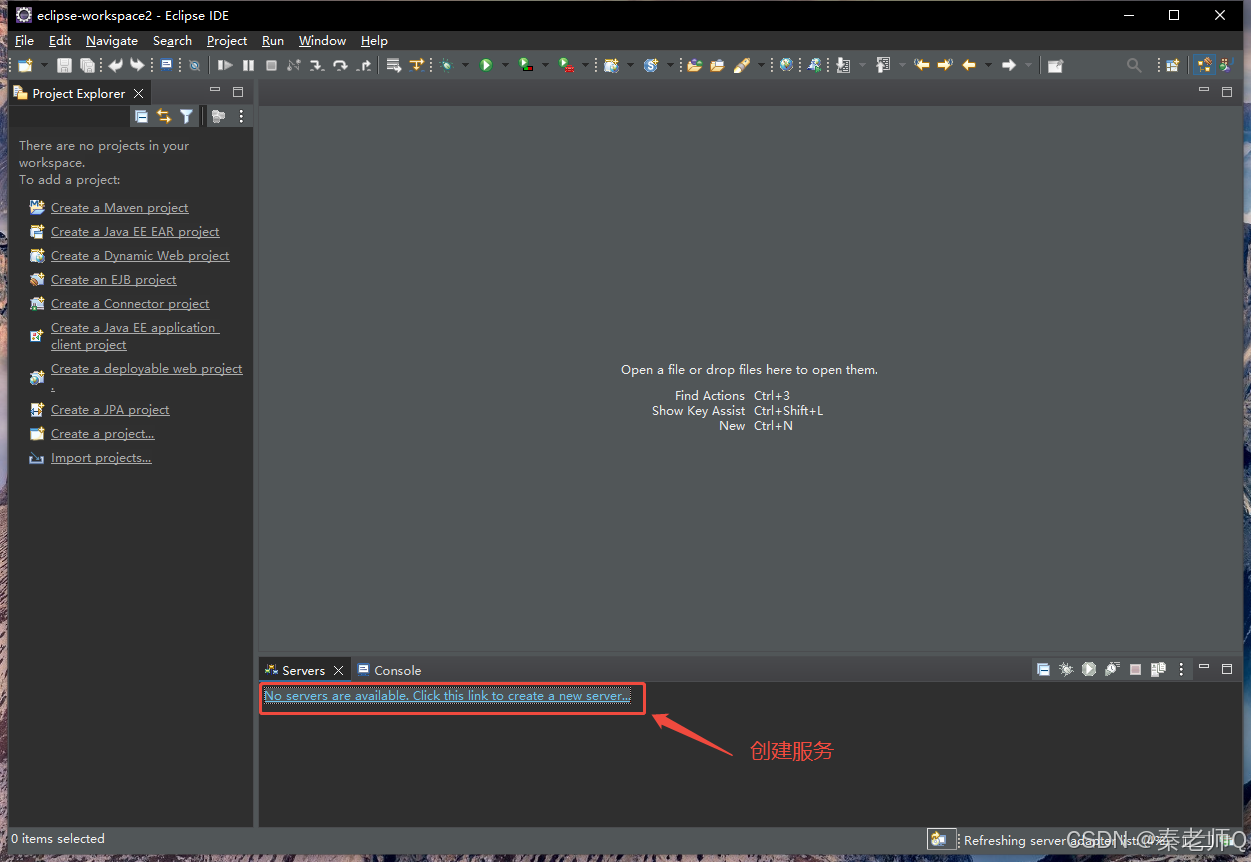
Task: Click Open Perspective icon
Action: pyautogui.click(x=1171, y=65)
